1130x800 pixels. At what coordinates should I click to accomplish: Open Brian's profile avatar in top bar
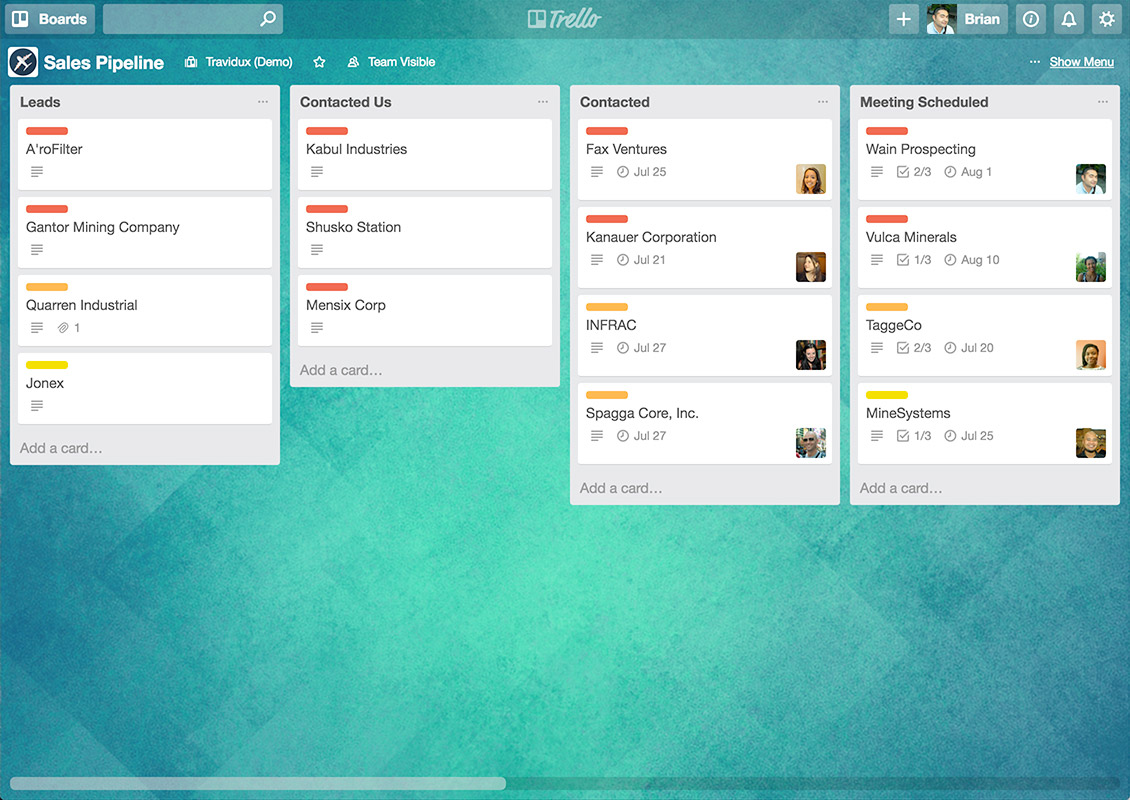941,18
